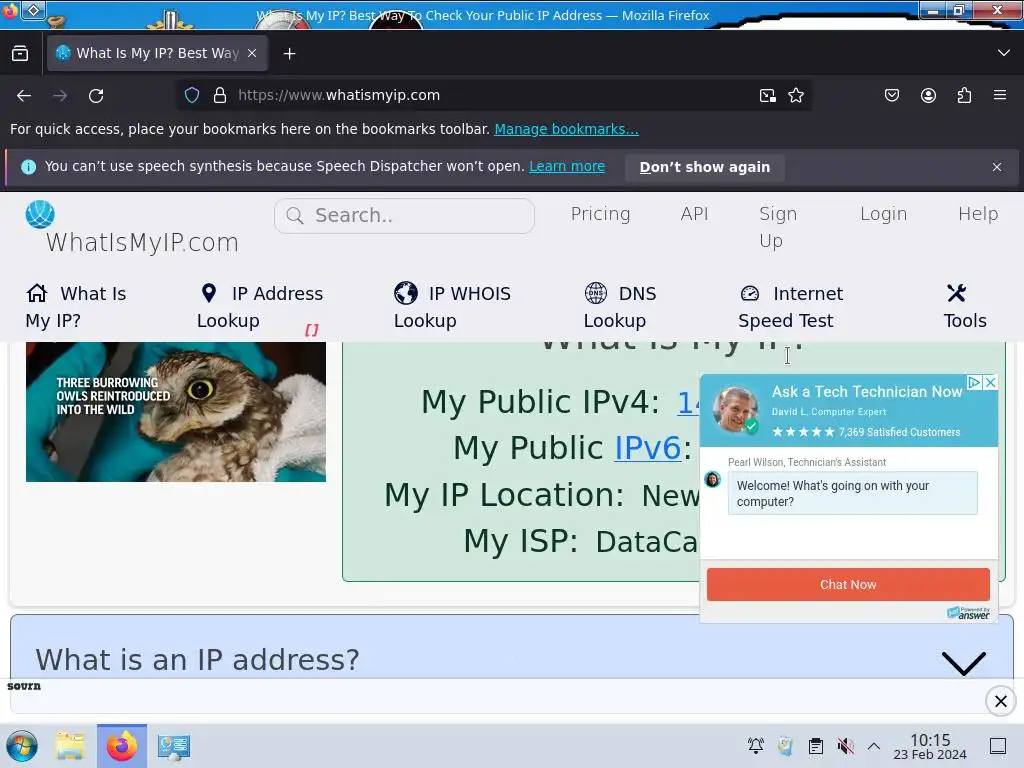Click the forward navigation arrow
The height and width of the screenshot is (768, 1024).
60,96
